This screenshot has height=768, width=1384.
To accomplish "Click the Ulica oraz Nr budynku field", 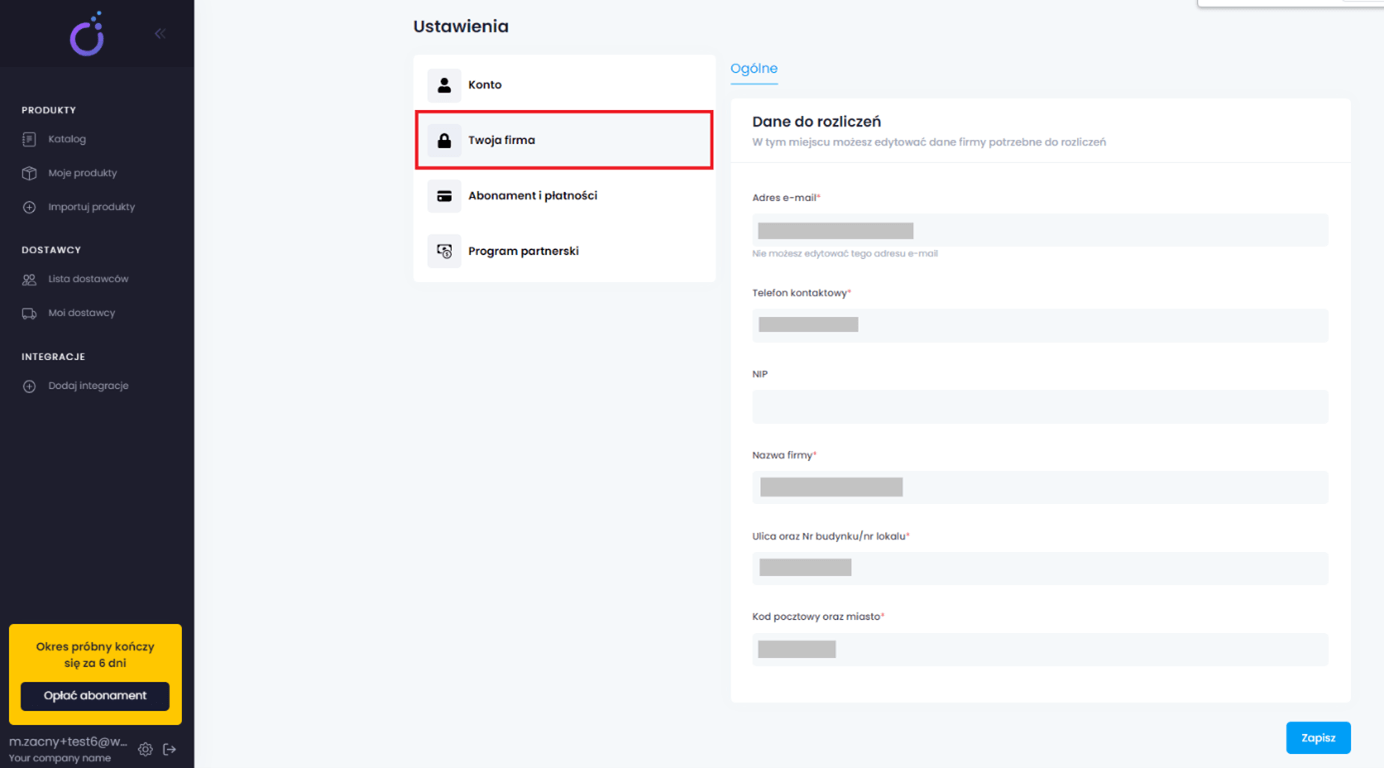I will [x=1040, y=568].
